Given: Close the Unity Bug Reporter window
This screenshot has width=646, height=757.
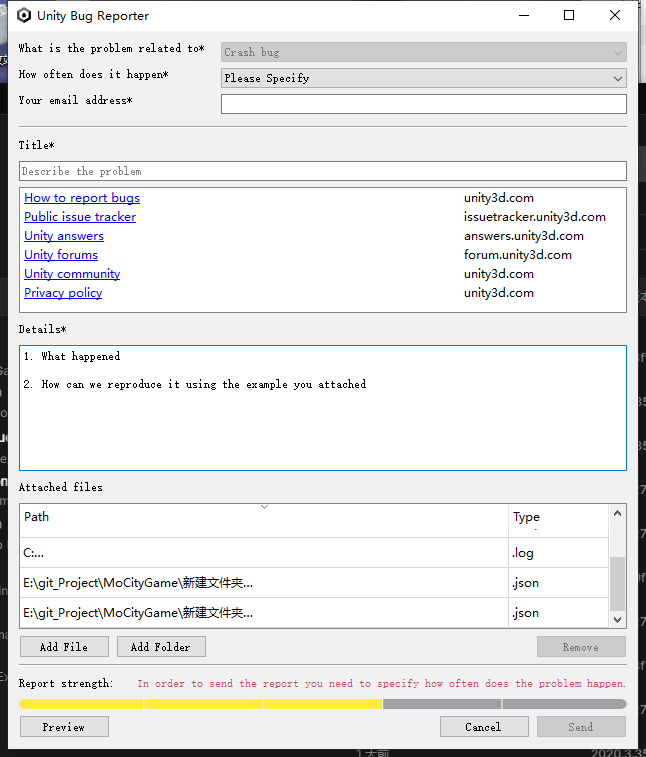Looking at the screenshot, I should (x=615, y=15).
